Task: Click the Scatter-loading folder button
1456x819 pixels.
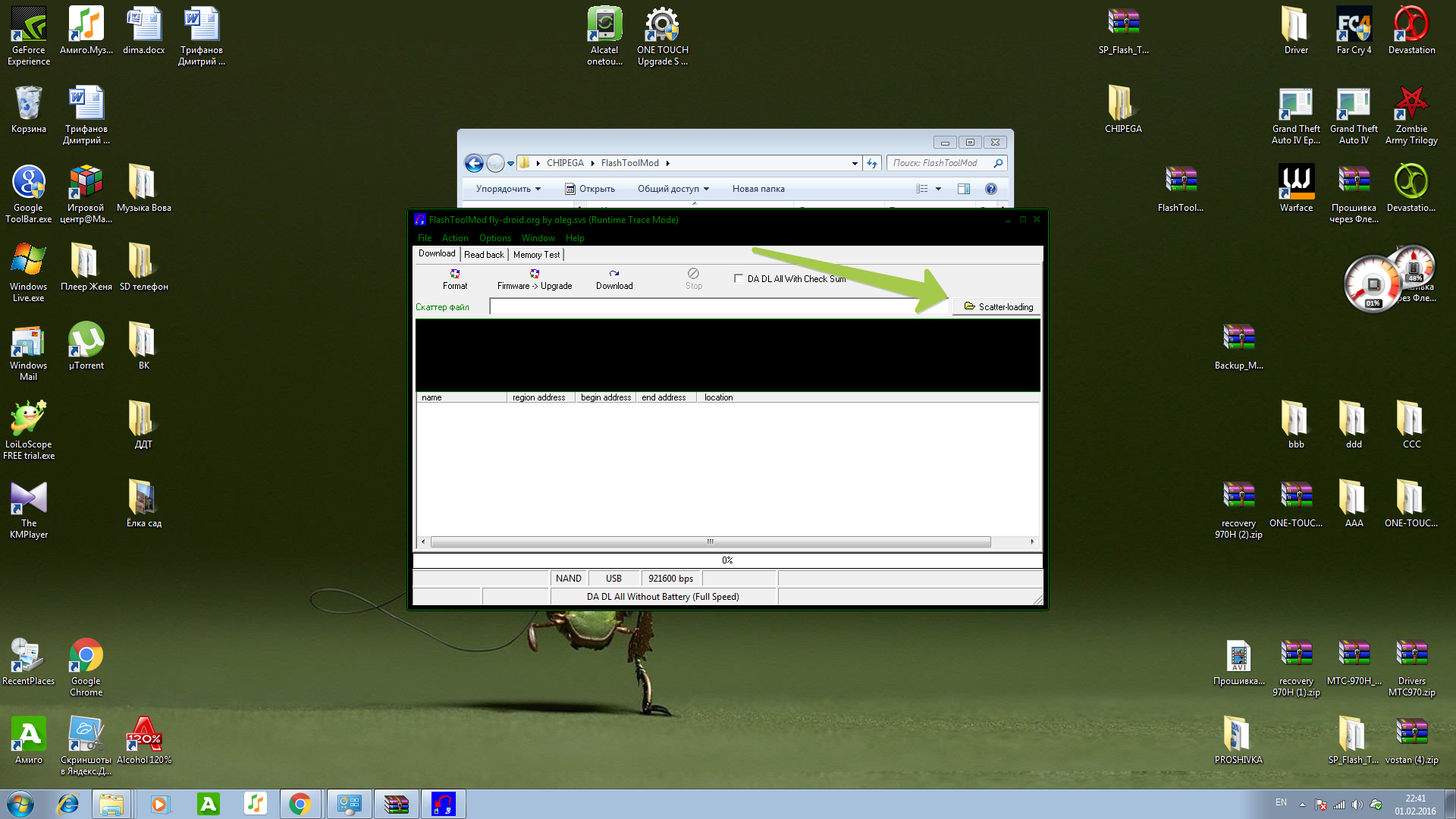Action: coord(998,306)
